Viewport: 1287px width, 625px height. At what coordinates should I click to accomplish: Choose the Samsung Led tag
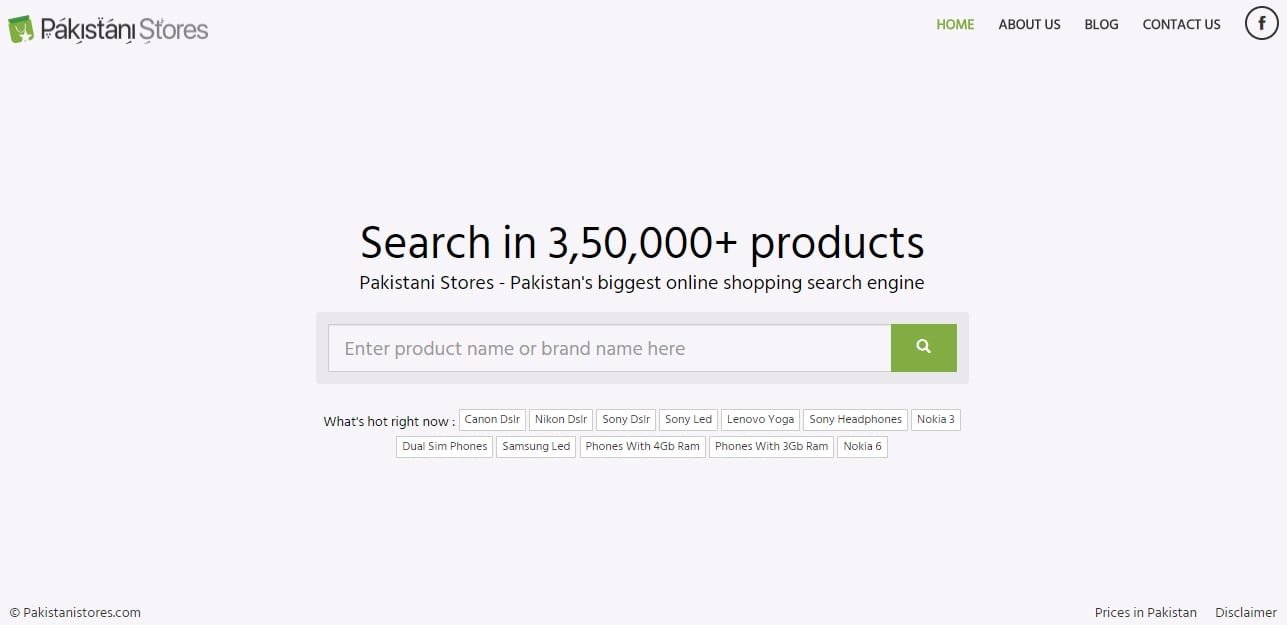[x=536, y=447]
